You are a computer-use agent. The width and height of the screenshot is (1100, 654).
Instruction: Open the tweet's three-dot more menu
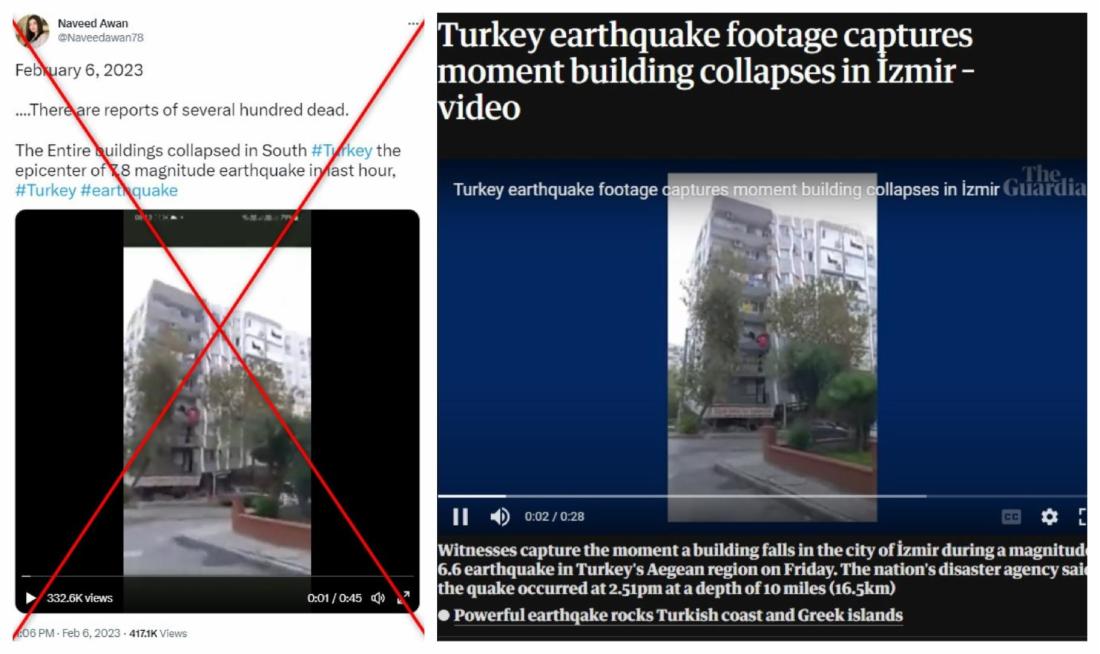tap(413, 24)
